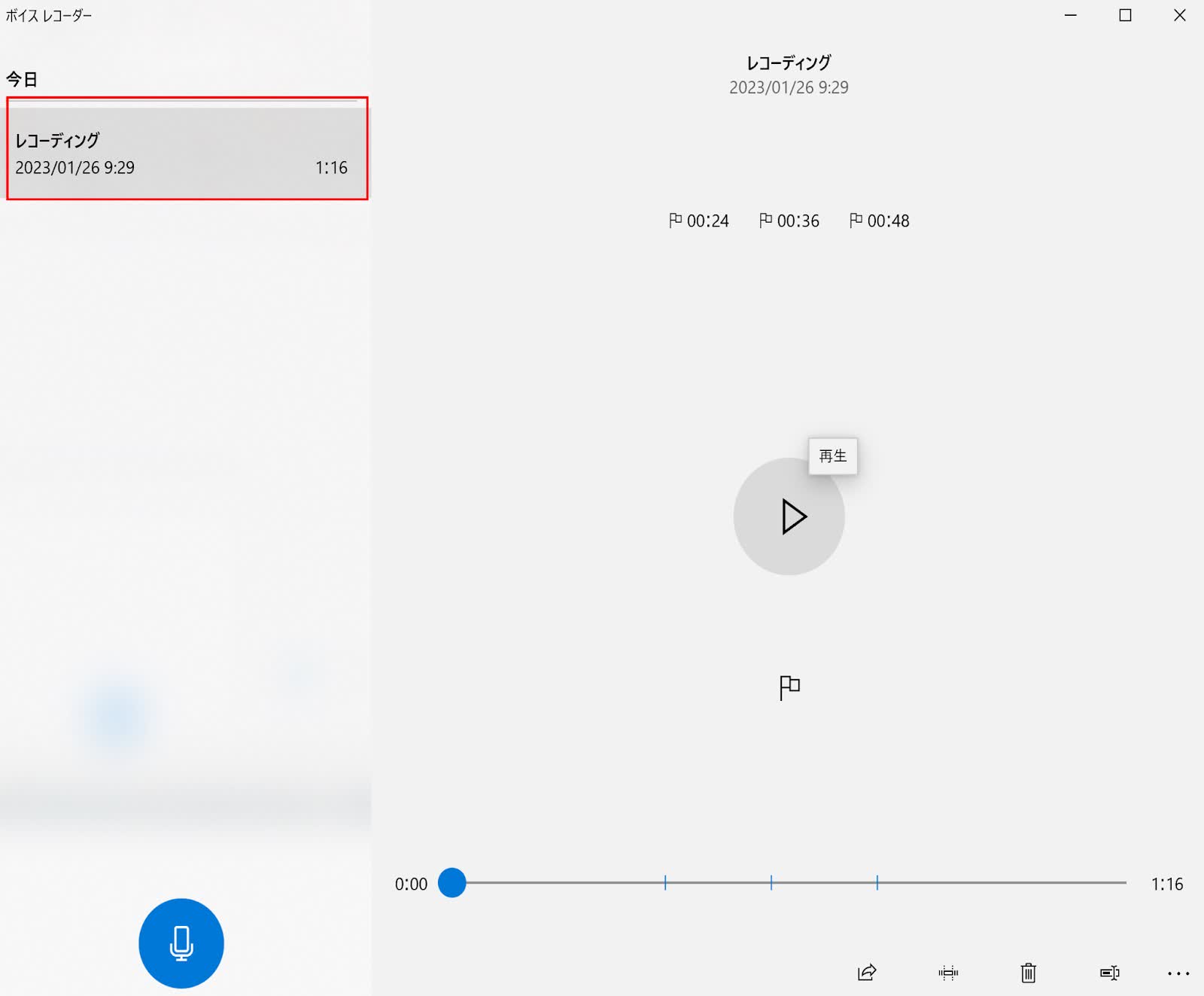Select the レコーディング item in the list
Screen dimensions: 1204x996
pyautogui.click(x=187, y=153)
